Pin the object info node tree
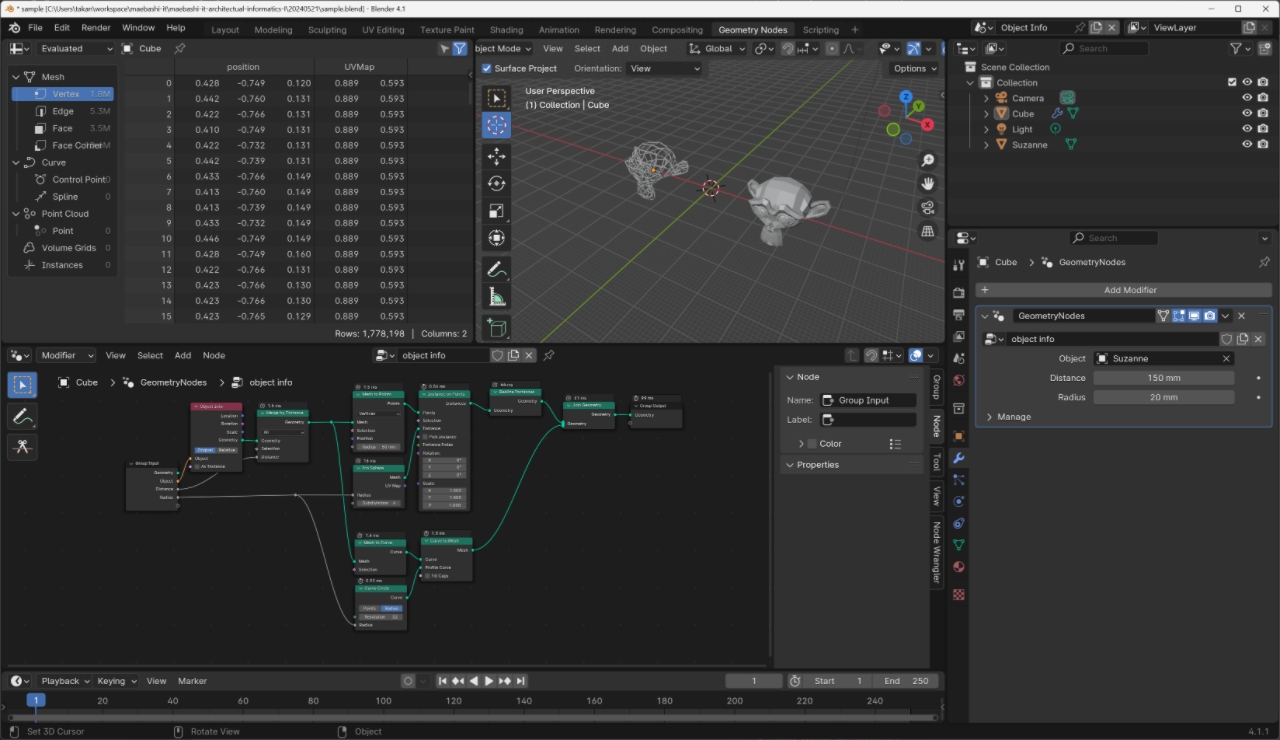Screen dimensions: 1280x740 (x=548, y=355)
